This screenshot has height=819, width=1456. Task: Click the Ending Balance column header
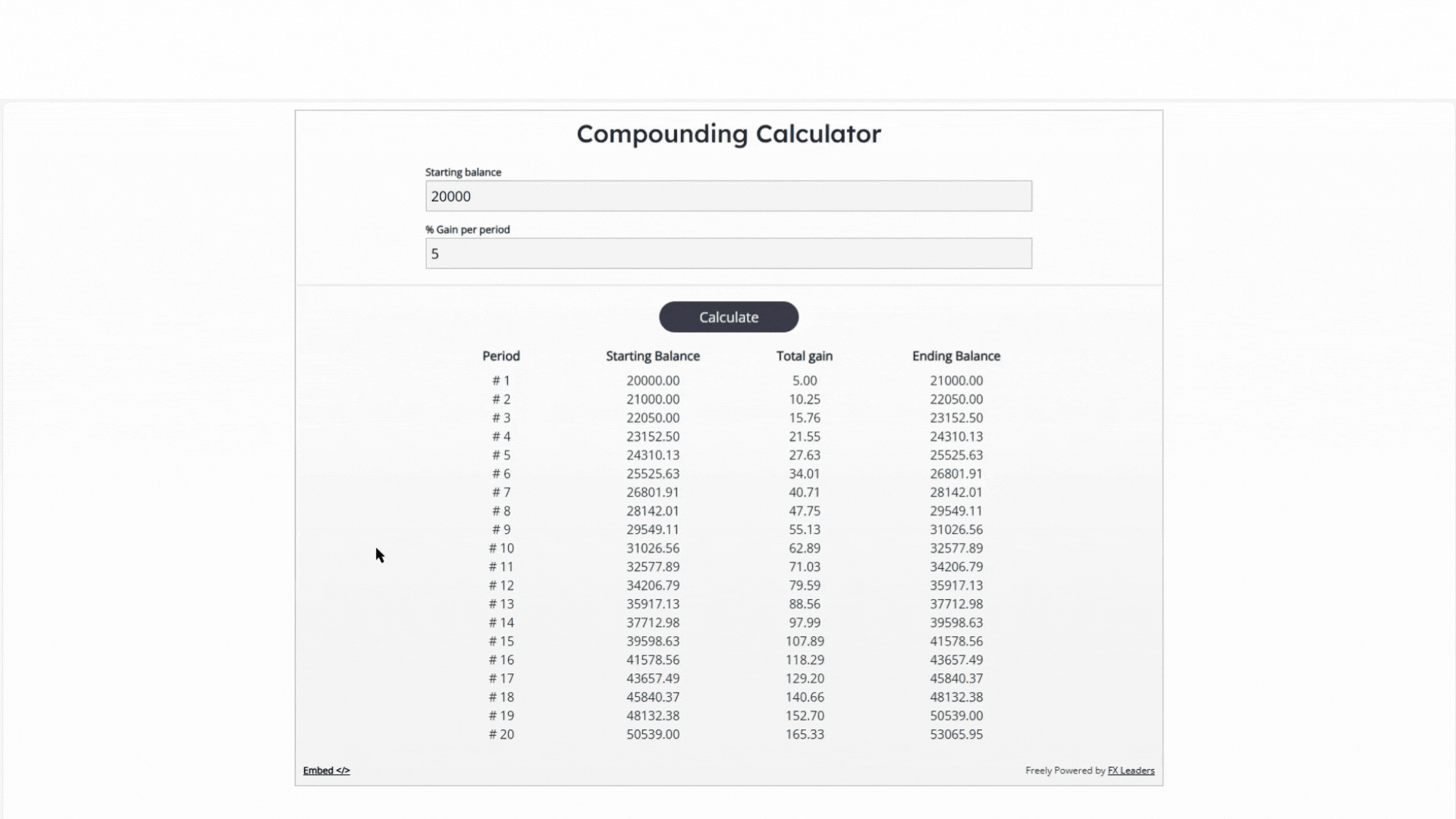click(x=955, y=356)
